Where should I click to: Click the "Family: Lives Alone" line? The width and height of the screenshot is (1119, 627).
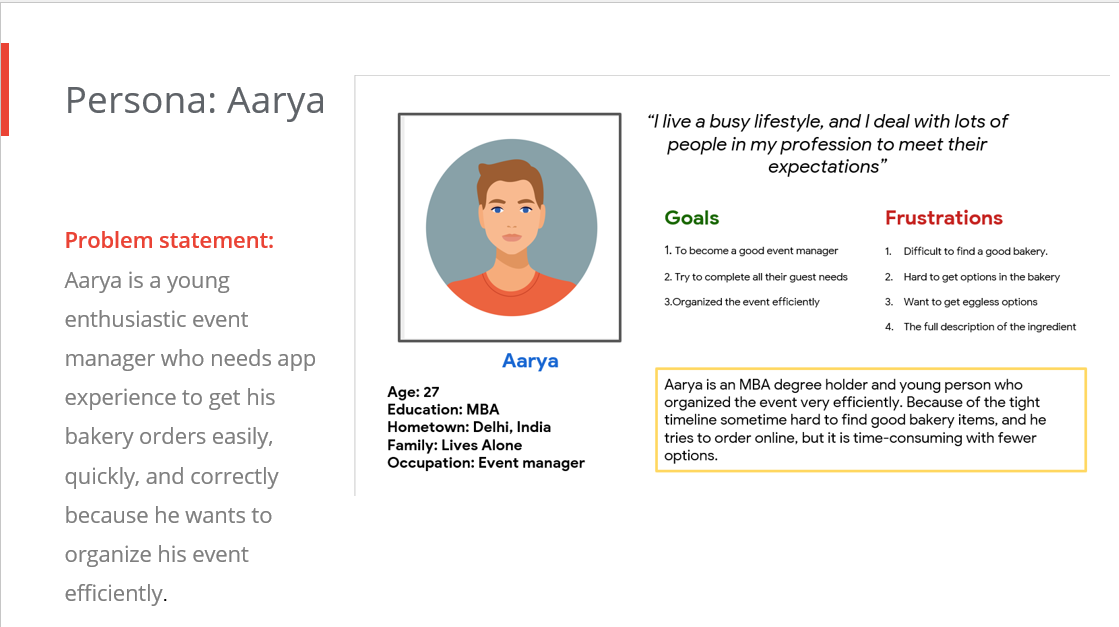coord(455,445)
